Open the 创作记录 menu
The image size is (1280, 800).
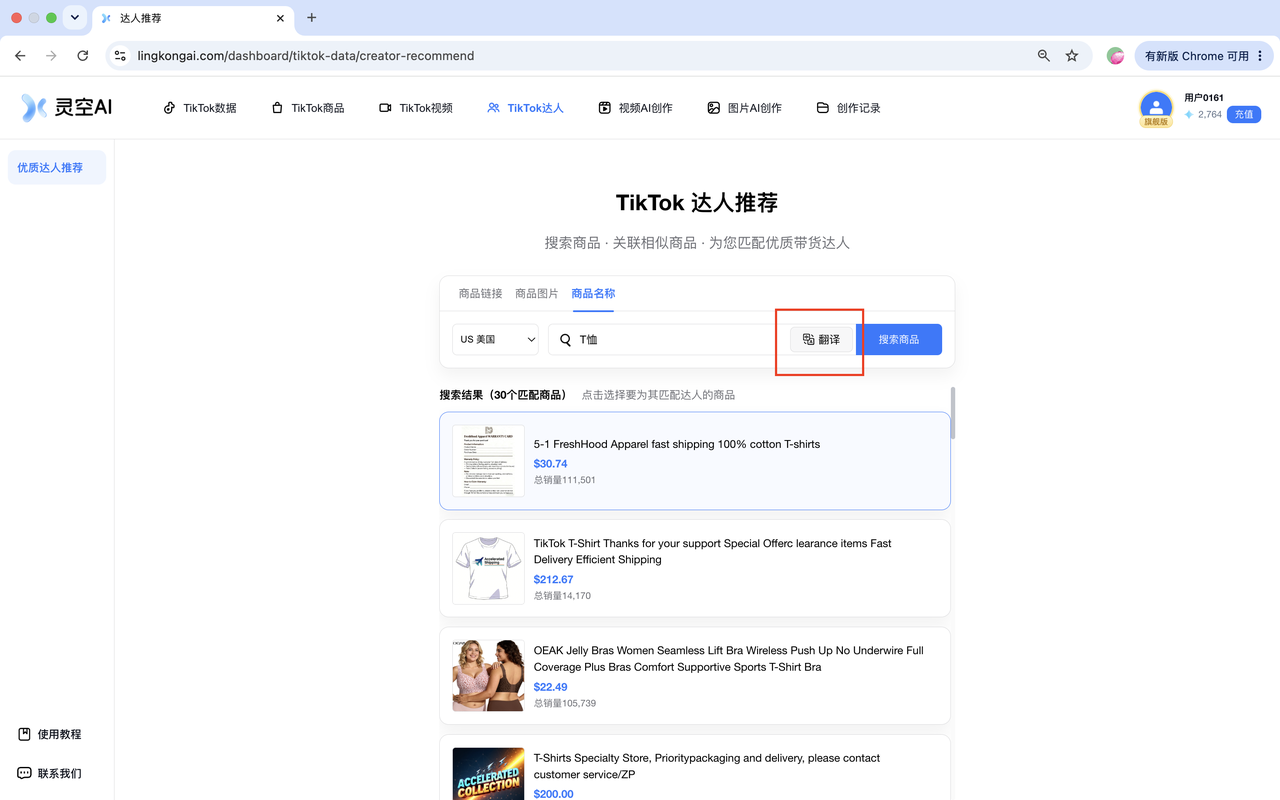pos(848,108)
